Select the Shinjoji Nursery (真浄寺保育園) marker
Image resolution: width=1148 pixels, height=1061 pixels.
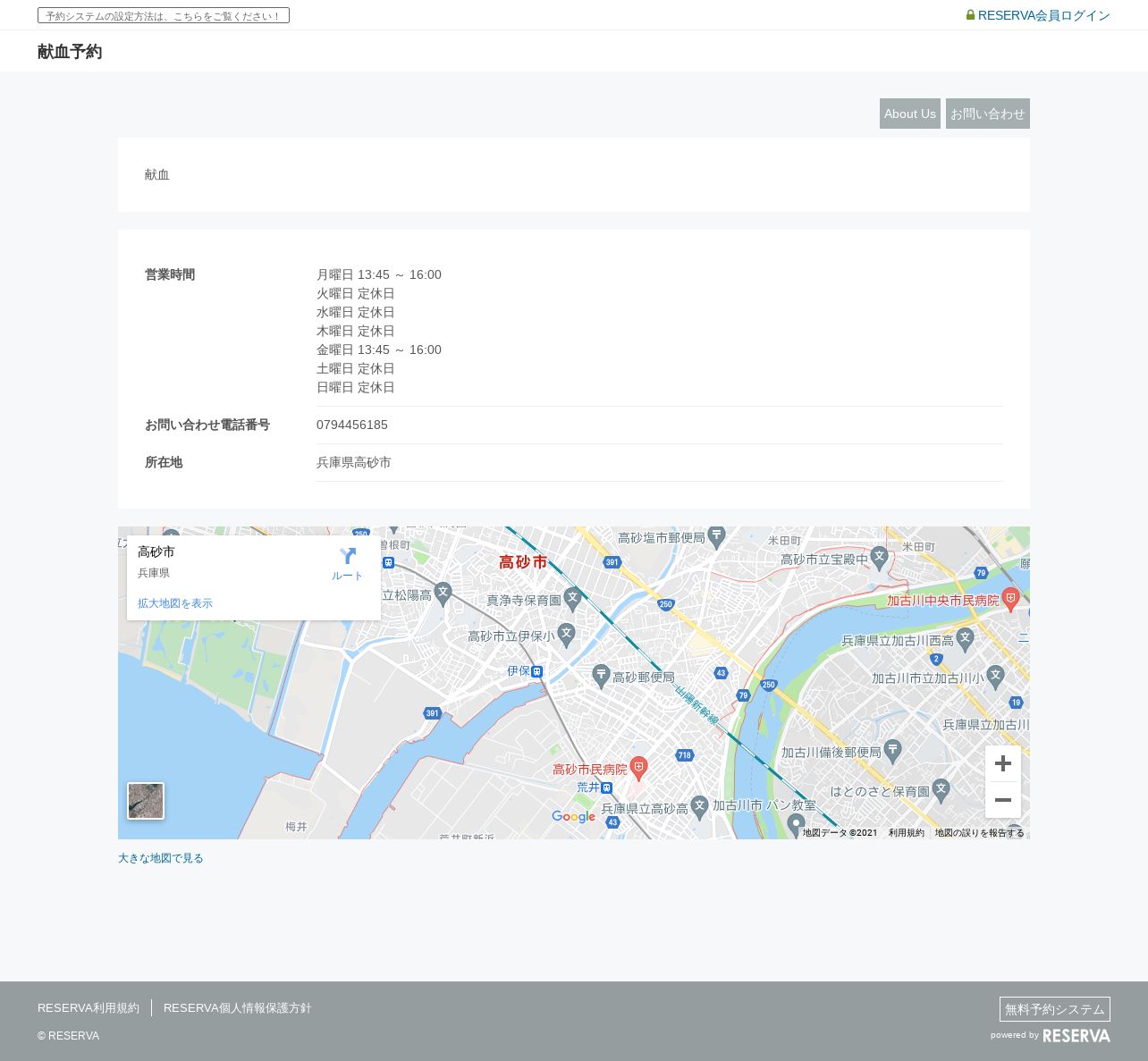click(x=573, y=599)
